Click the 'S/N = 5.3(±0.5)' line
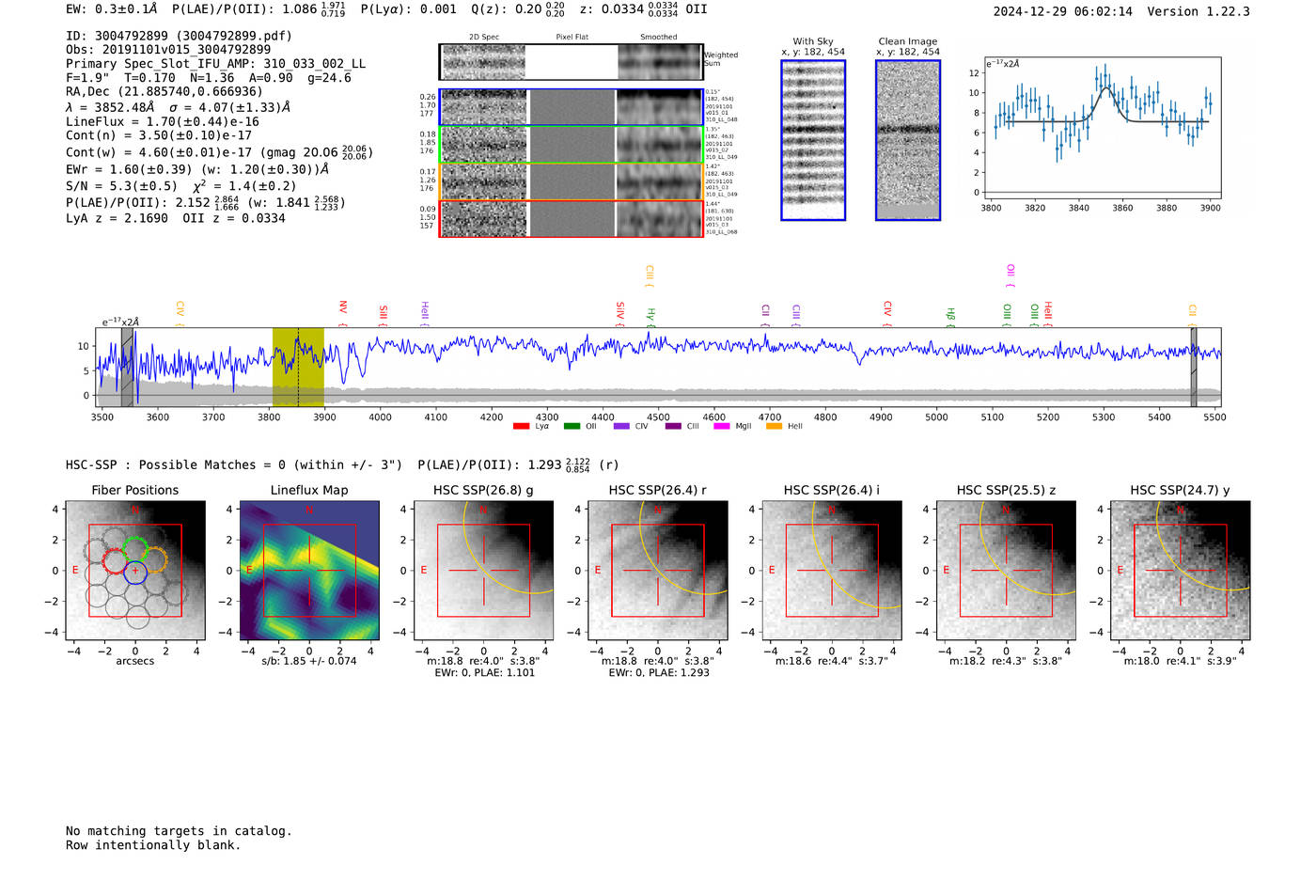Image resolution: width=1316 pixels, height=896 pixels. (x=181, y=185)
